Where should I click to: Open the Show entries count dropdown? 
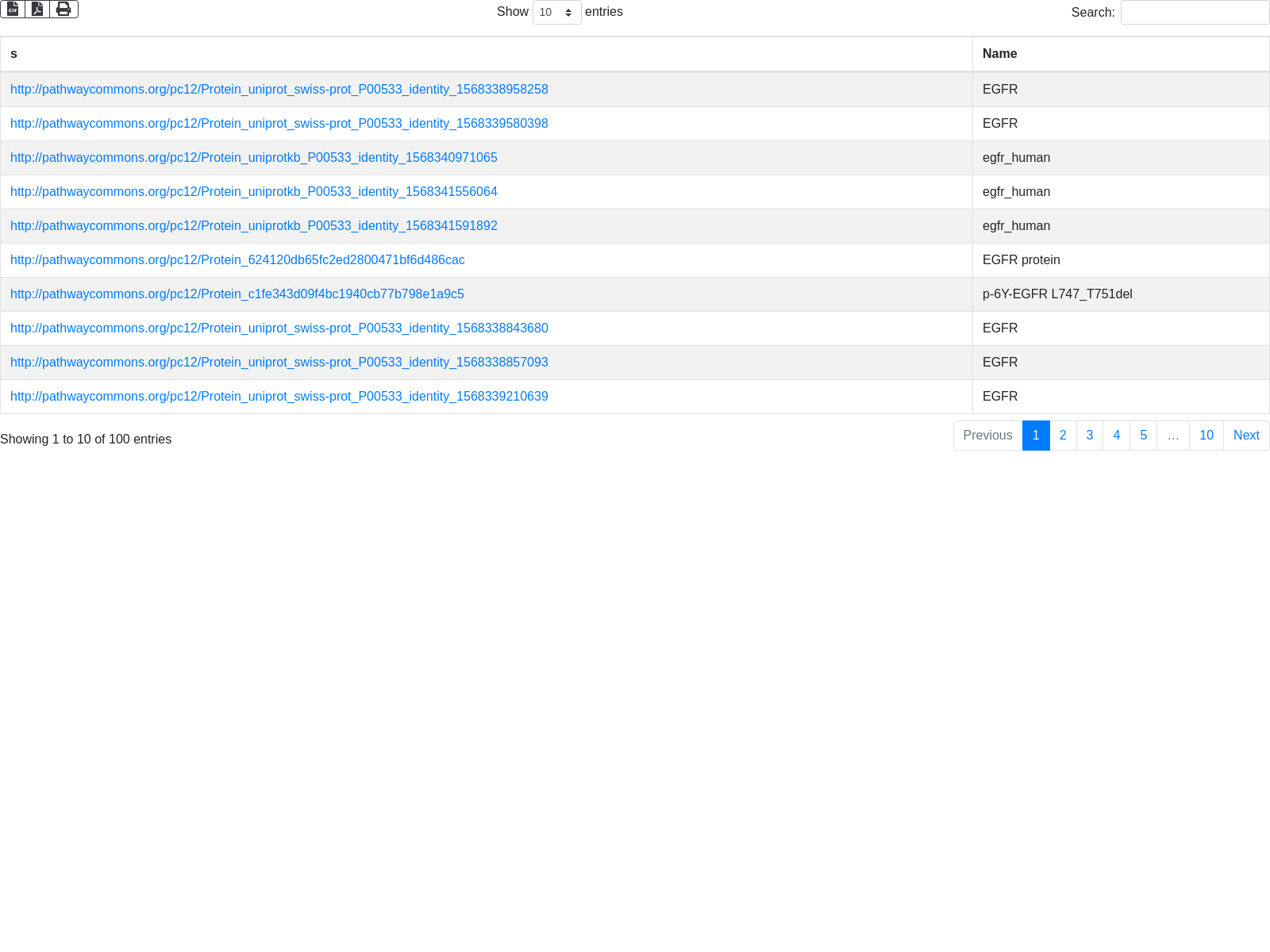click(x=556, y=13)
